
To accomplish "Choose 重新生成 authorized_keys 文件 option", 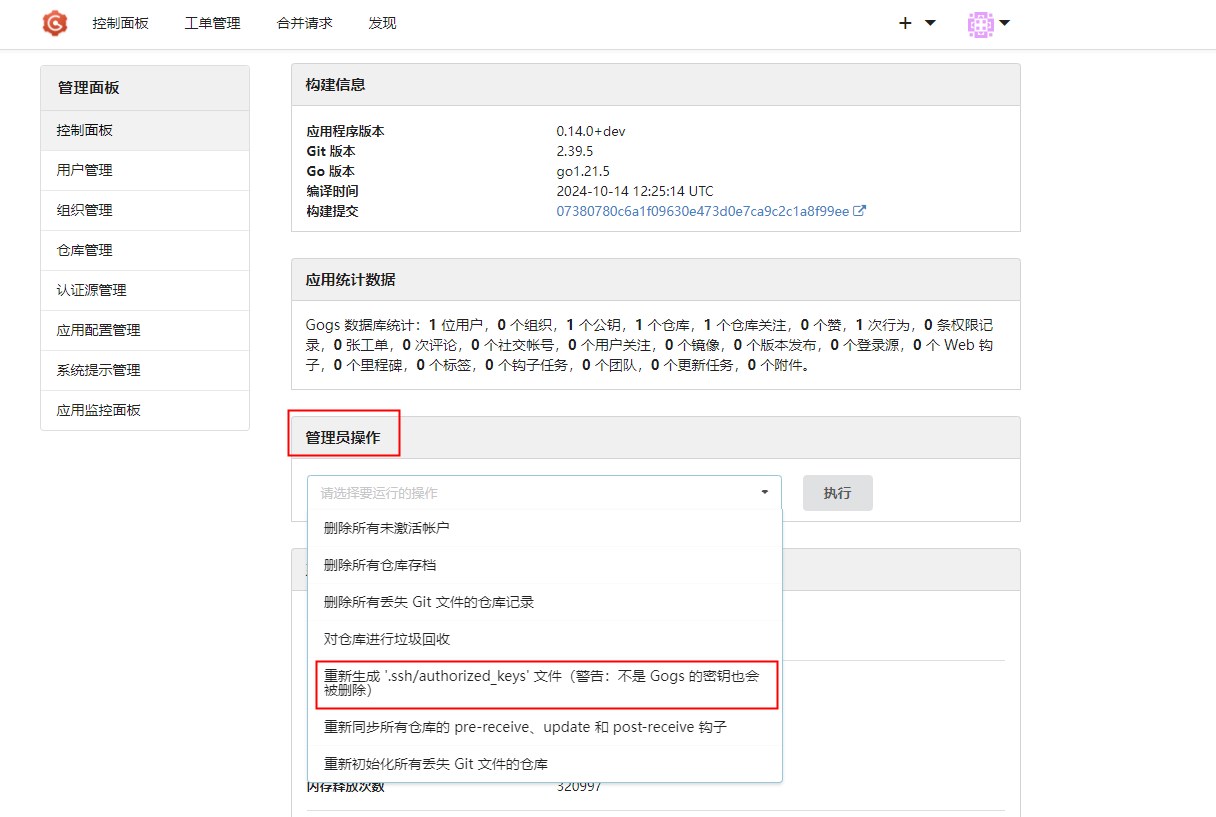I will click(544, 683).
